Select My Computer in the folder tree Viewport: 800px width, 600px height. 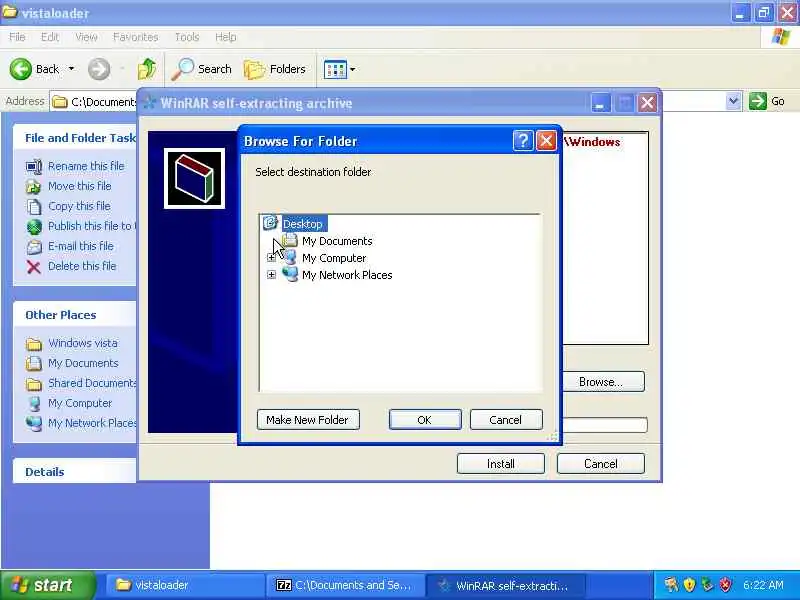coord(334,258)
